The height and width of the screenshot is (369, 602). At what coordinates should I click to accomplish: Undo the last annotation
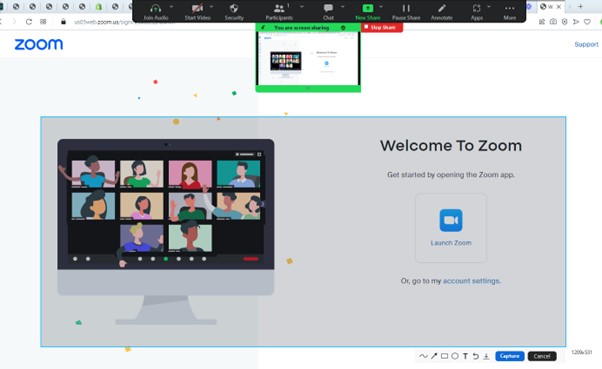pyautogui.click(x=476, y=356)
